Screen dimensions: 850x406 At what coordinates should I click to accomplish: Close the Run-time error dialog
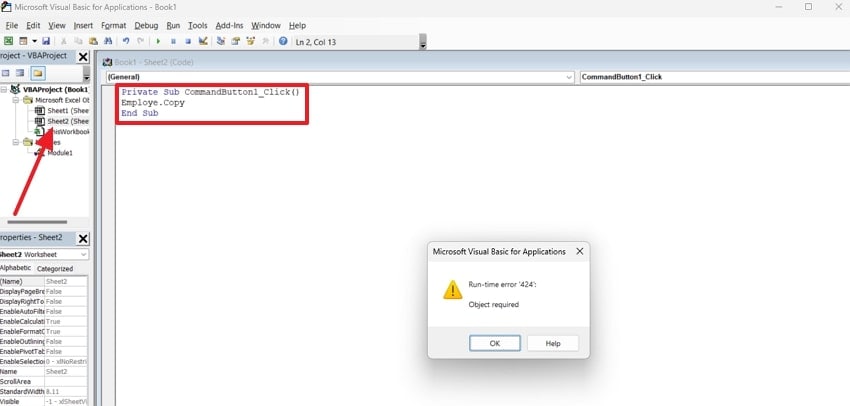pyautogui.click(x=579, y=252)
